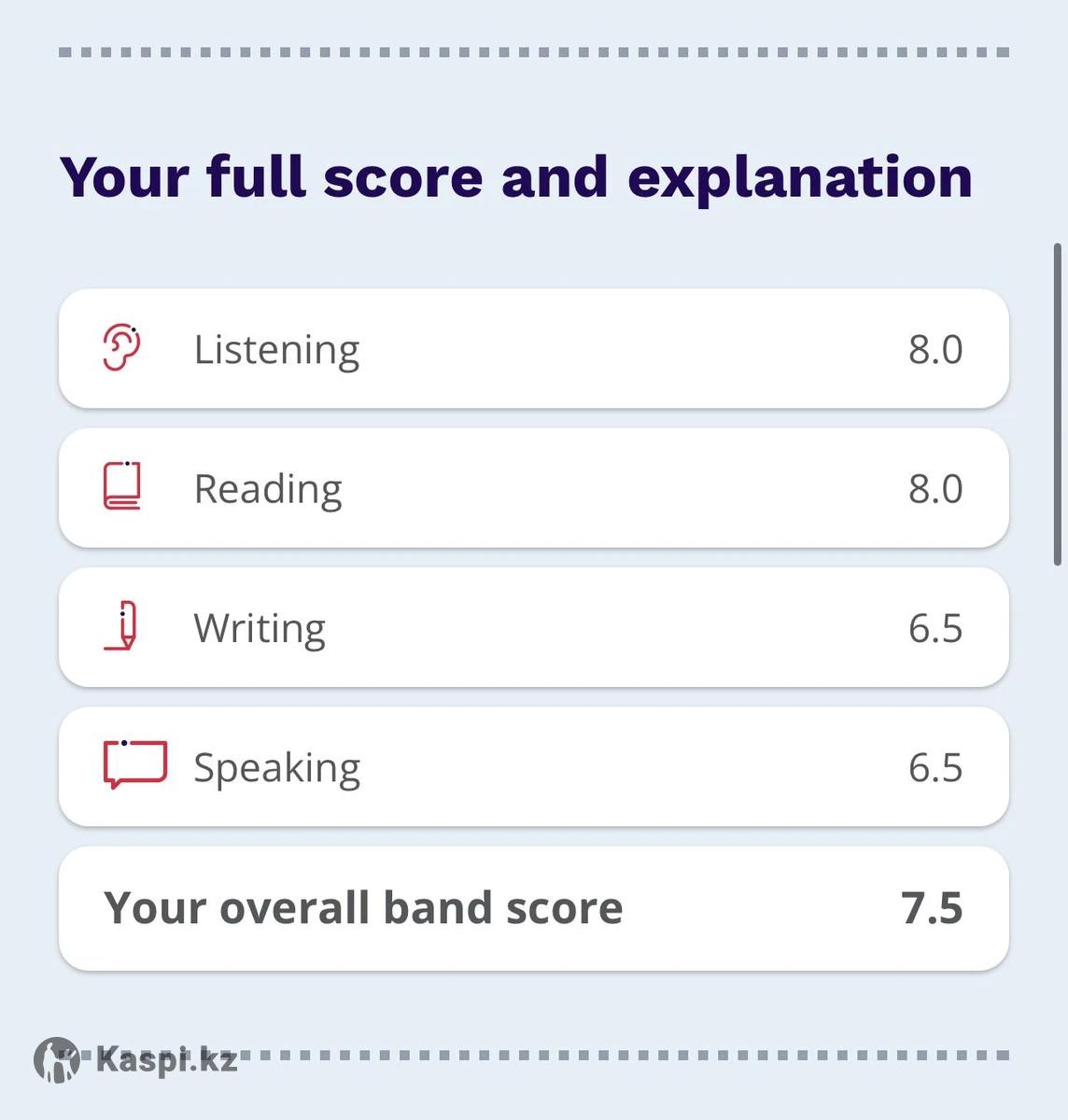Select the 'Your overall band score' label
Image resolution: width=1068 pixels, height=1120 pixels.
(363, 908)
